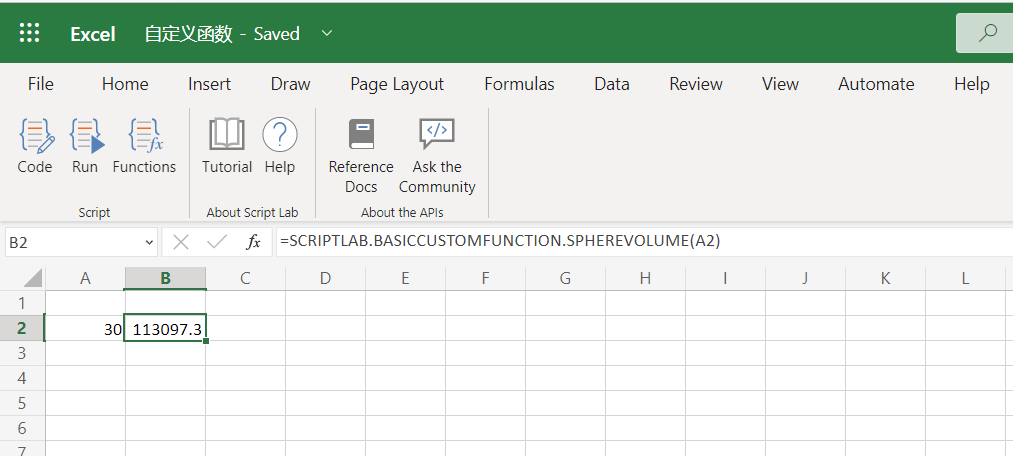Click the document title 自定义函数
The width and height of the screenshot is (1013, 456).
tap(189, 34)
